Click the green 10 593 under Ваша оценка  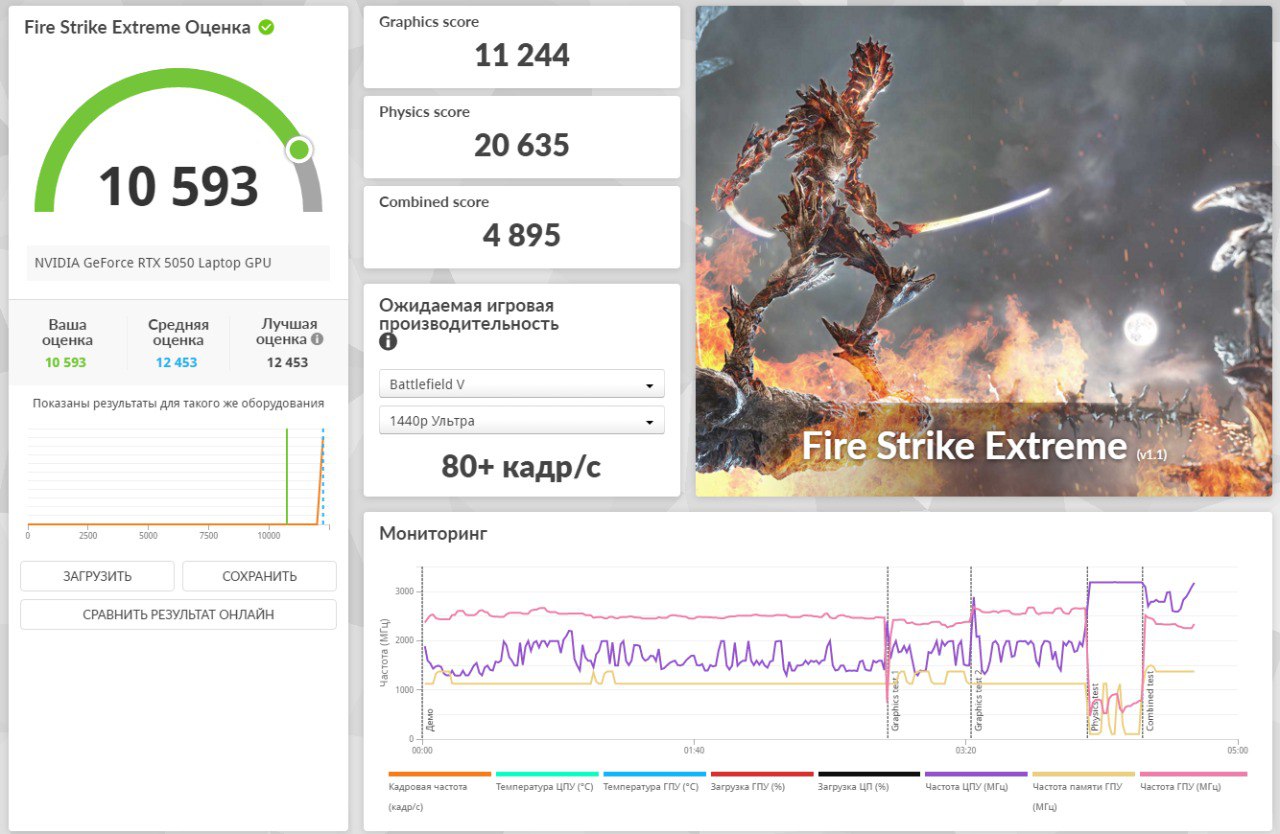click(x=66, y=362)
